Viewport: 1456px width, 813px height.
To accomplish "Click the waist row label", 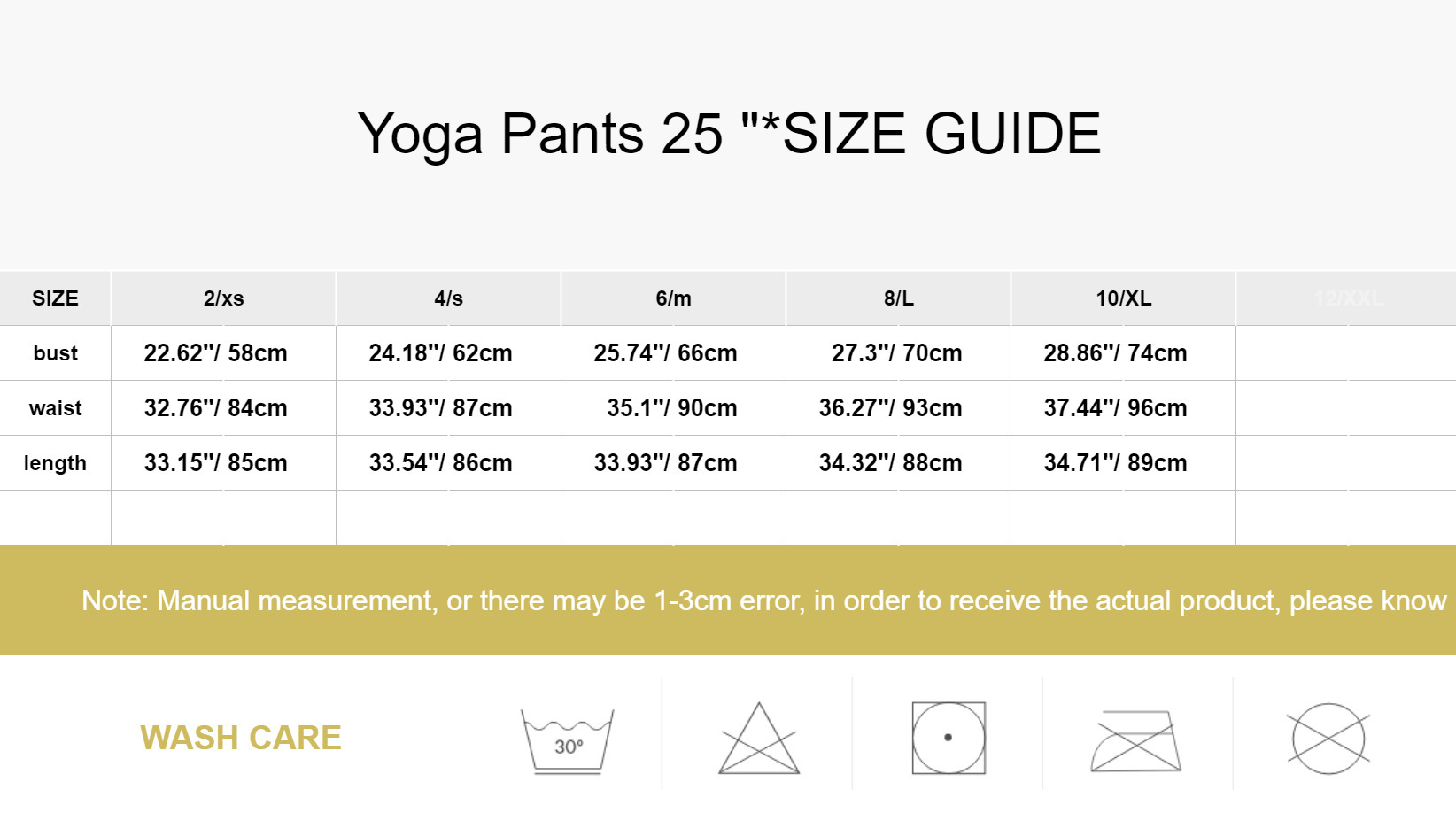I will [x=55, y=408].
